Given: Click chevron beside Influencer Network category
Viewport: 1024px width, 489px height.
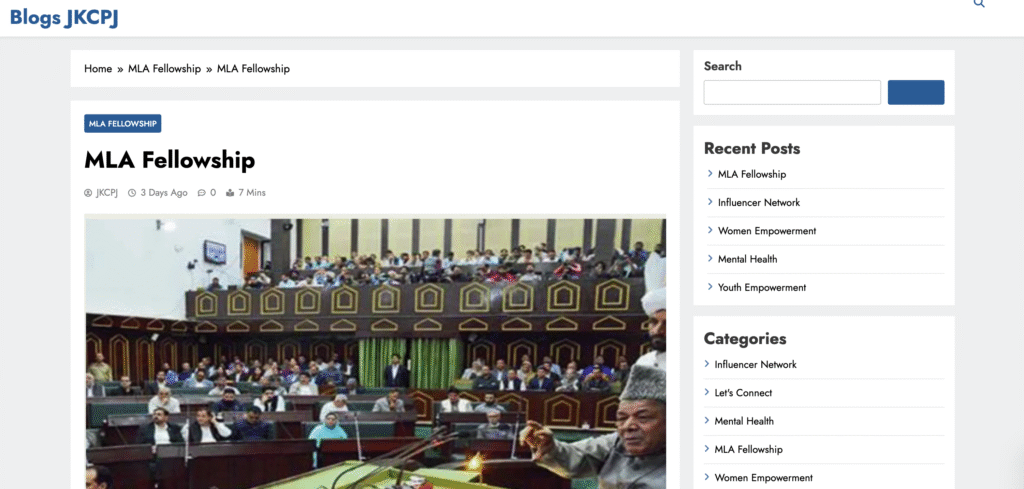Looking at the screenshot, I should [707, 364].
